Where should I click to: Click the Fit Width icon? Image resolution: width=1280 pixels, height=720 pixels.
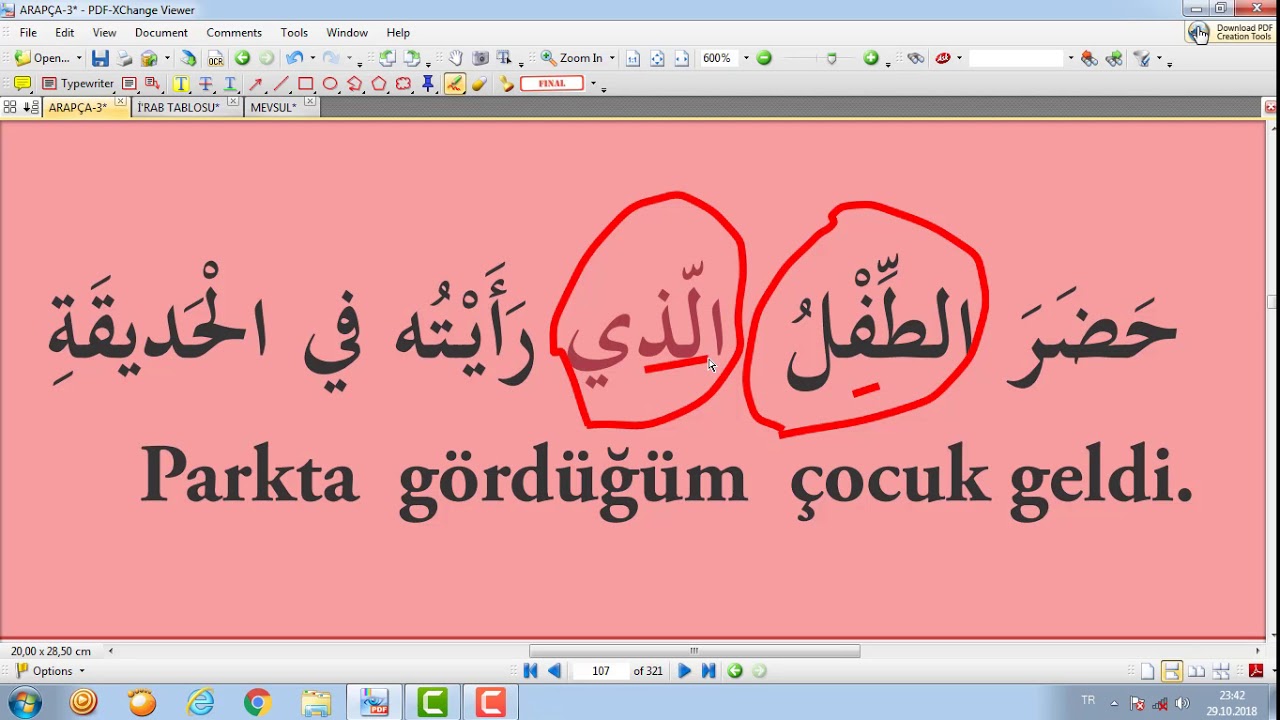(682, 58)
